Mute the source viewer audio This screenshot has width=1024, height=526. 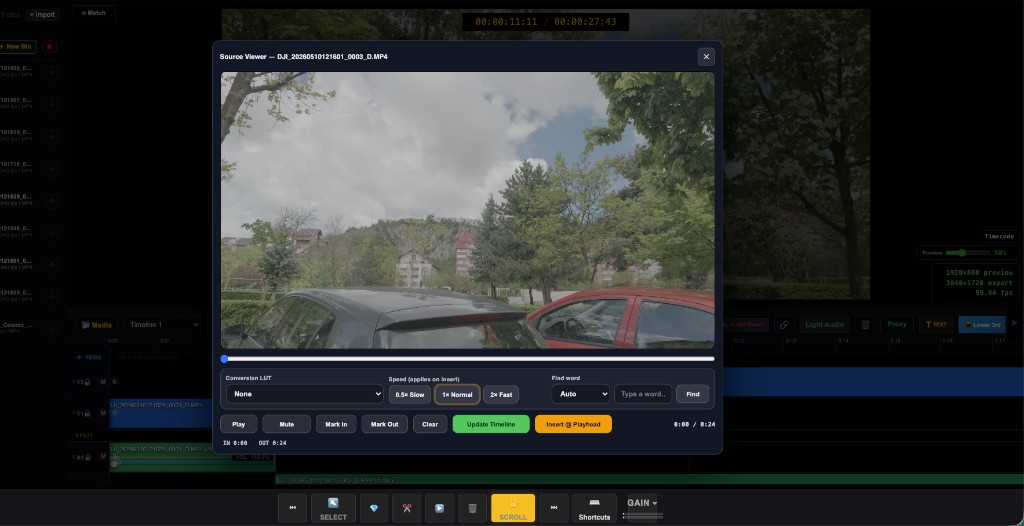[286, 424]
